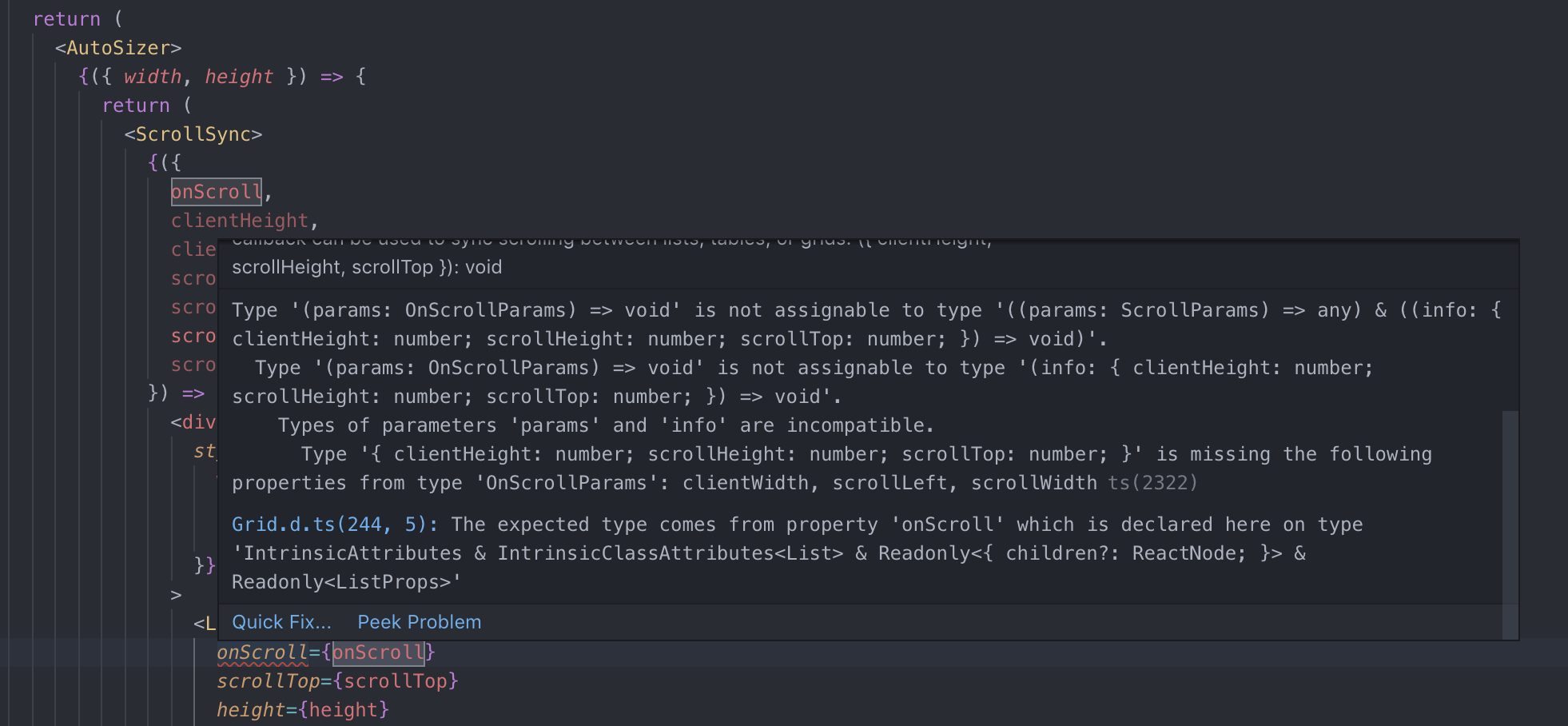Click the width parameter in the render callback

153,76
